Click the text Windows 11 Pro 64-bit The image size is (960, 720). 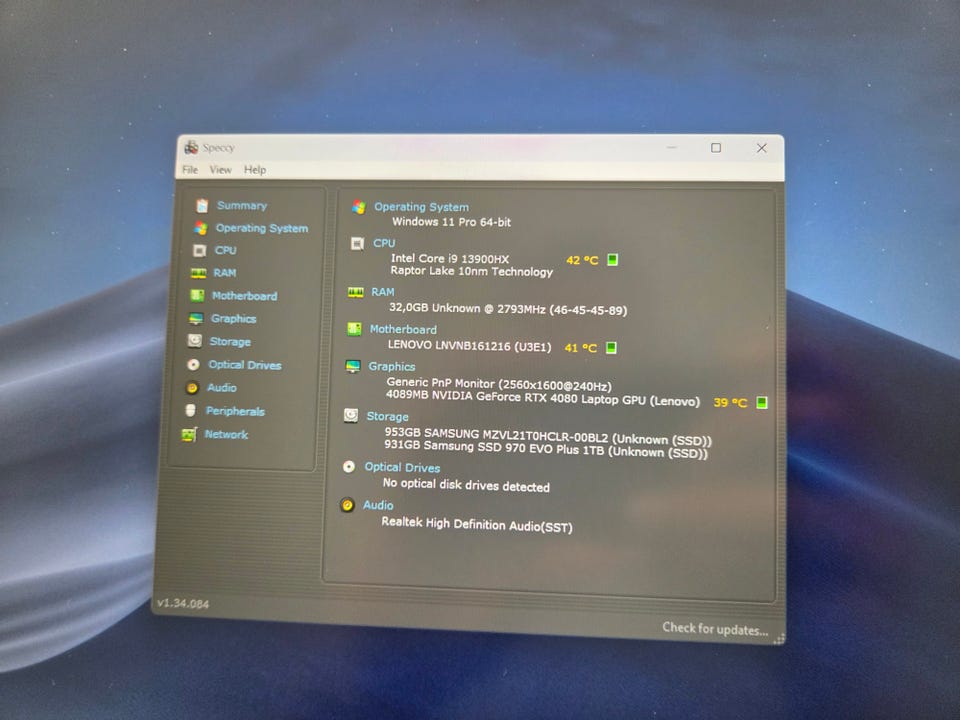[x=451, y=222]
